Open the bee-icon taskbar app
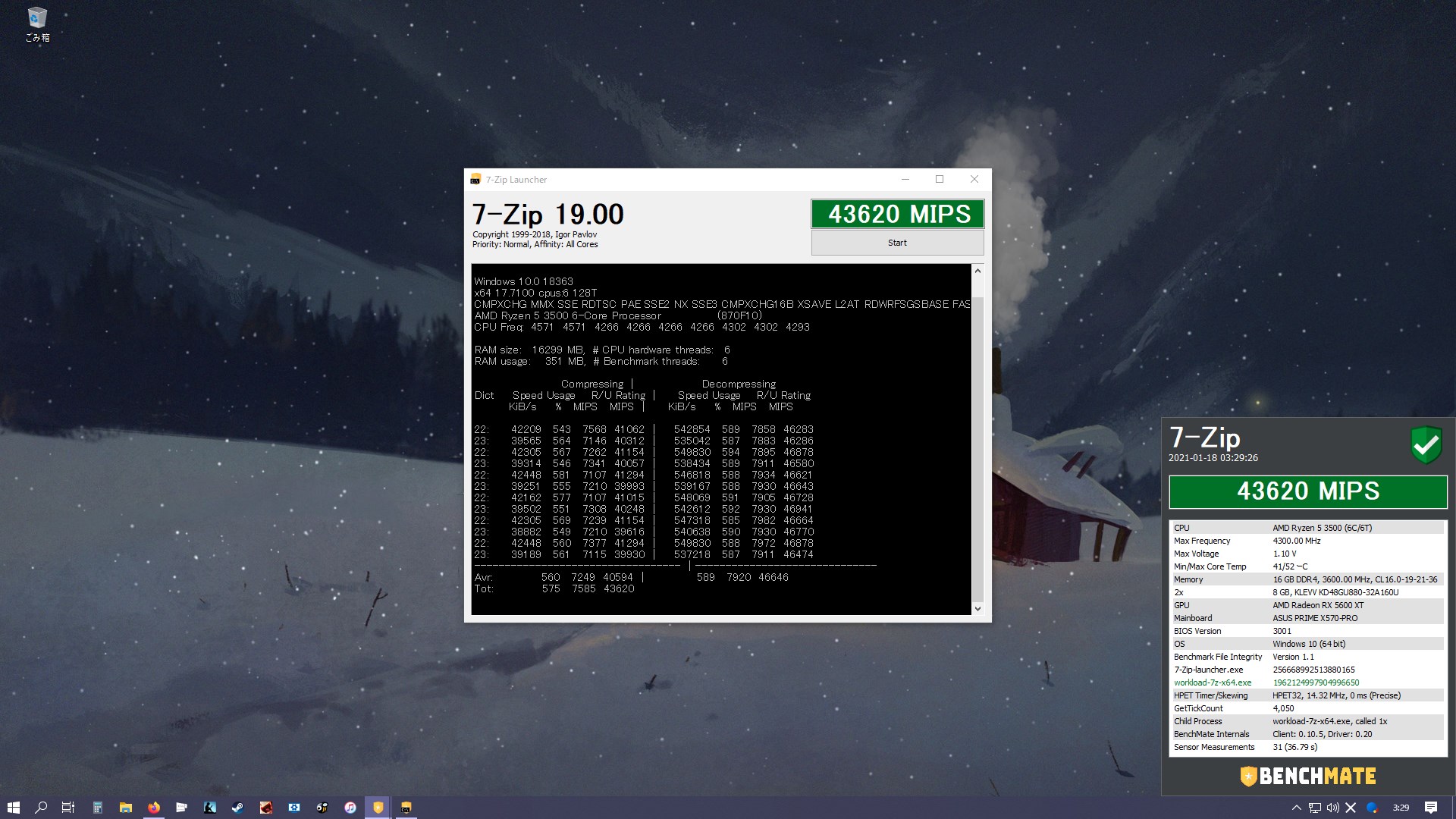Viewport: 1456px width, 819px height. pyautogui.click(x=322, y=808)
